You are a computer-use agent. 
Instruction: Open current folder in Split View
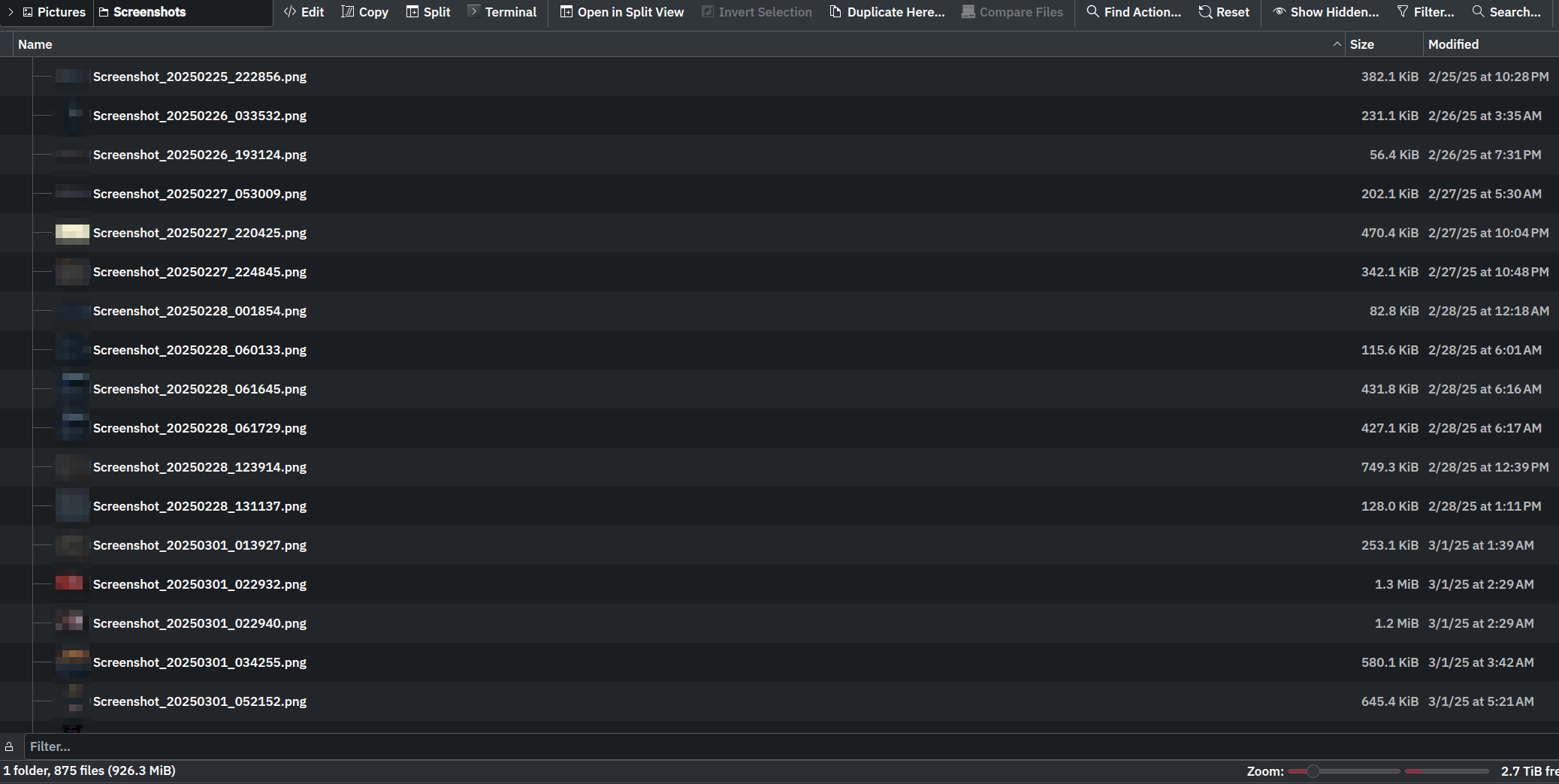click(x=621, y=11)
